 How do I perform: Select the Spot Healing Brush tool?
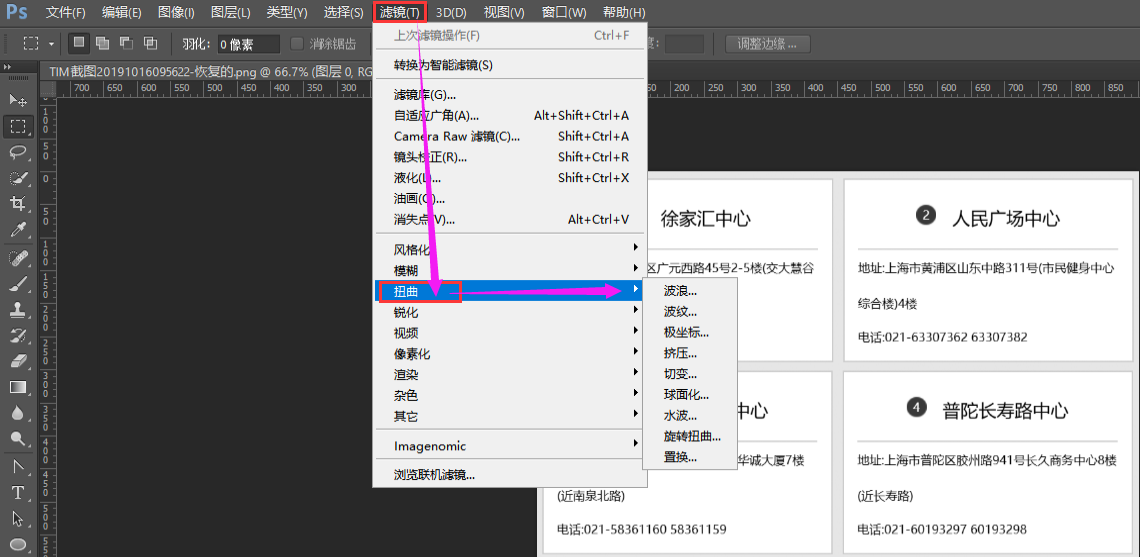18,258
